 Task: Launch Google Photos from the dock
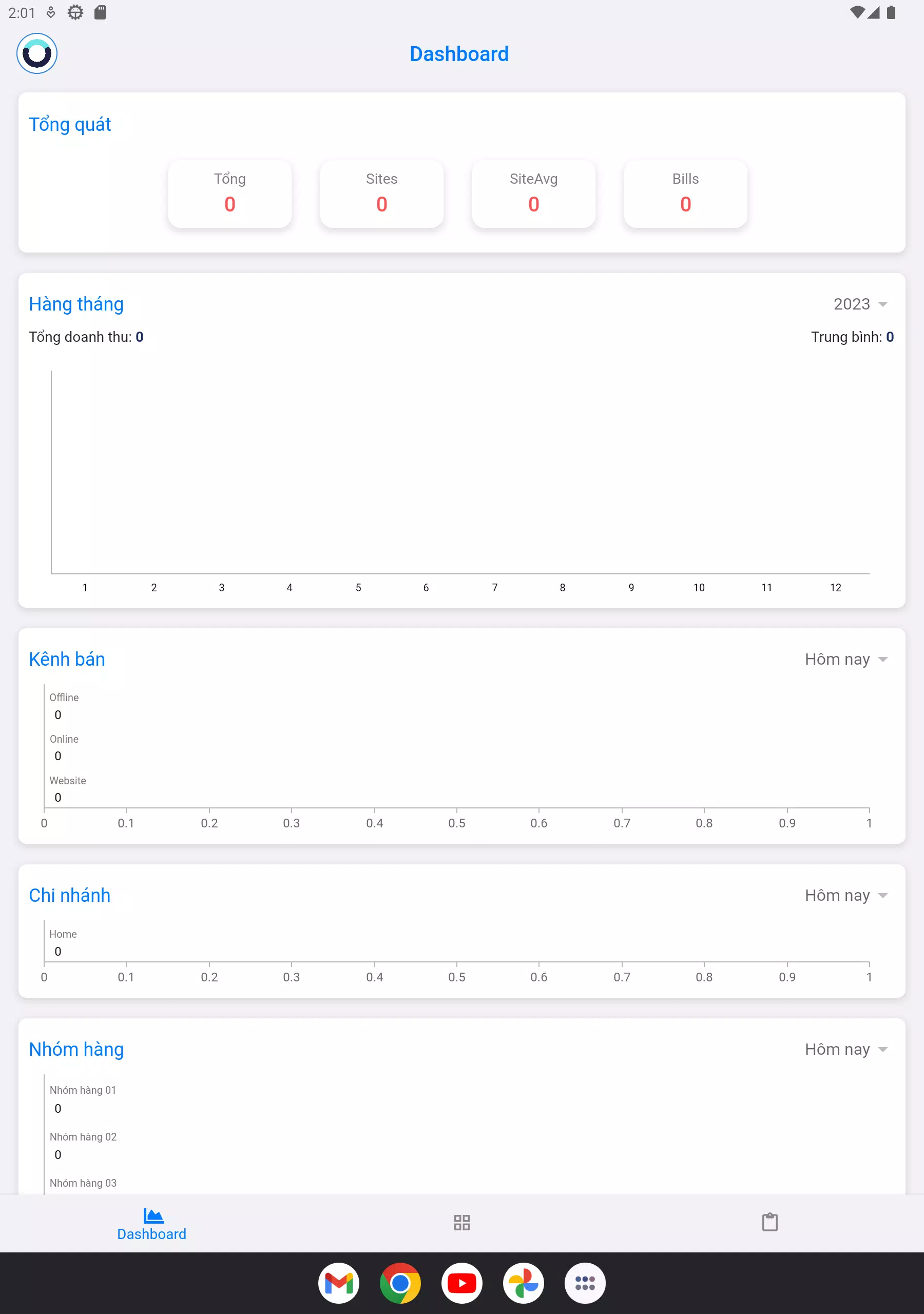tap(523, 1283)
